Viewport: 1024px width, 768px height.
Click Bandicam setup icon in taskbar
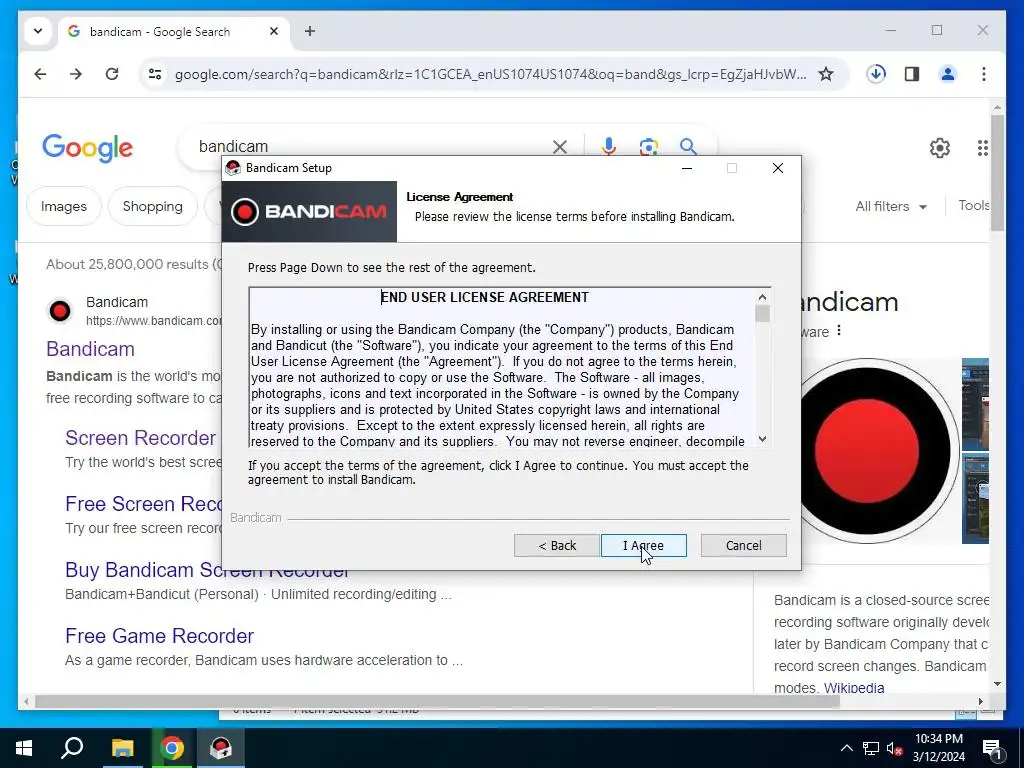[x=221, y=748]
